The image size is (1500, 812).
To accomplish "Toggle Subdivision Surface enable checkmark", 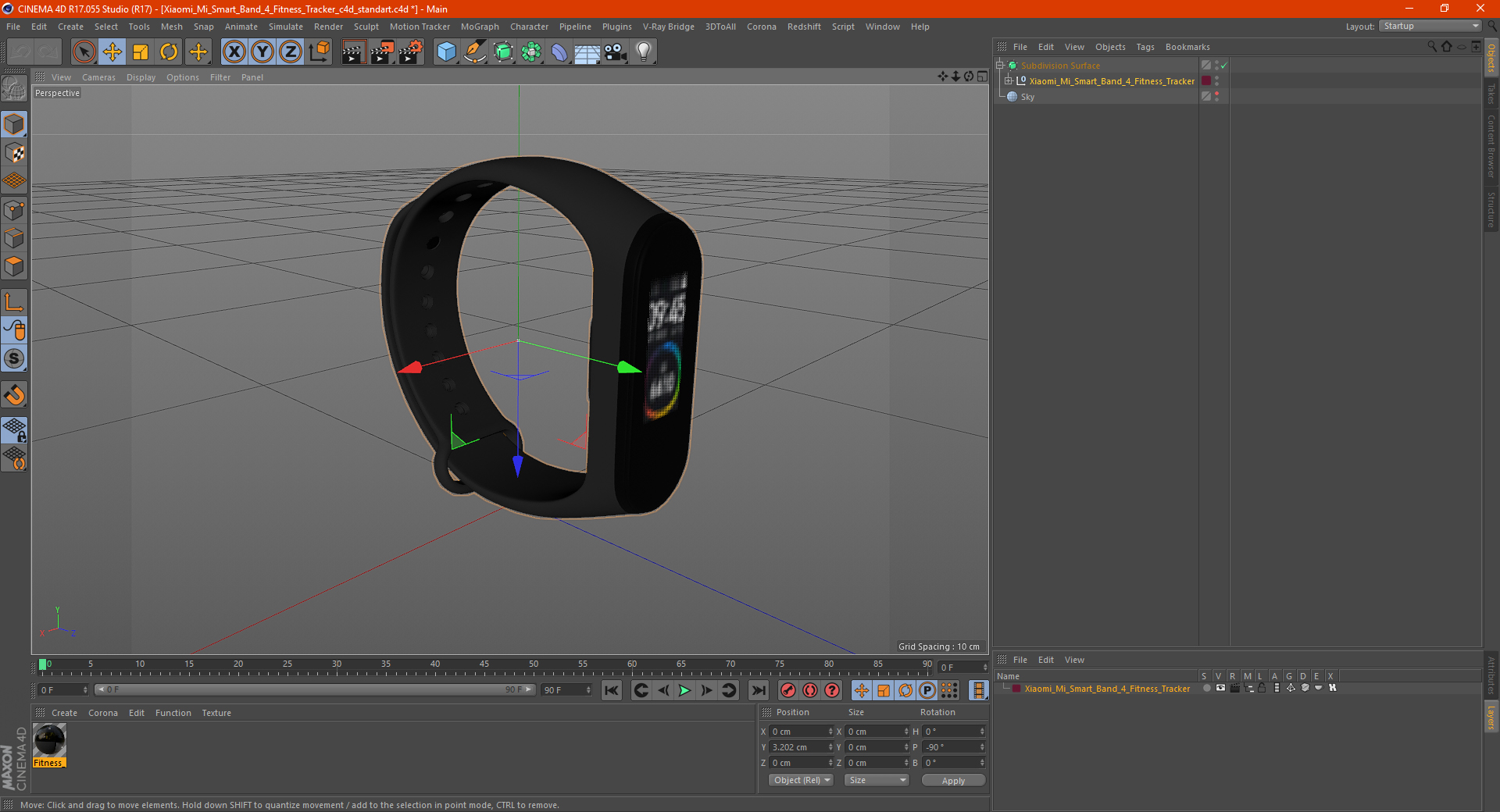I will pos(1224,66).
